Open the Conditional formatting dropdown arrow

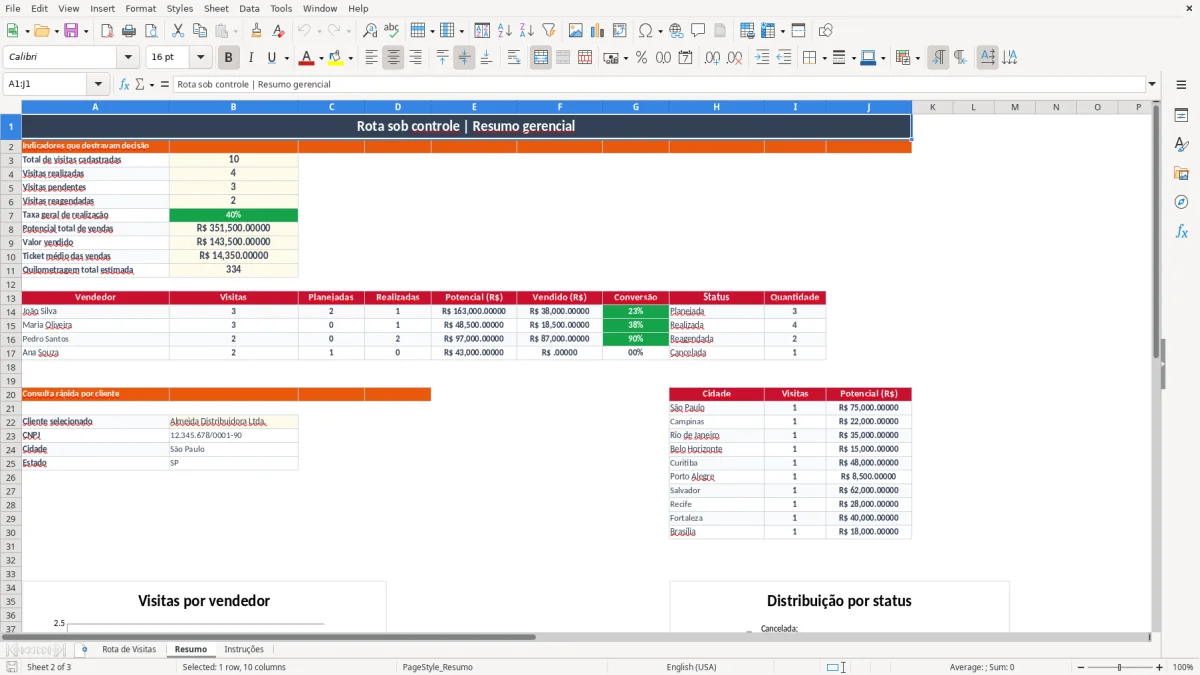pyautogui.click(x=917, y=58)
